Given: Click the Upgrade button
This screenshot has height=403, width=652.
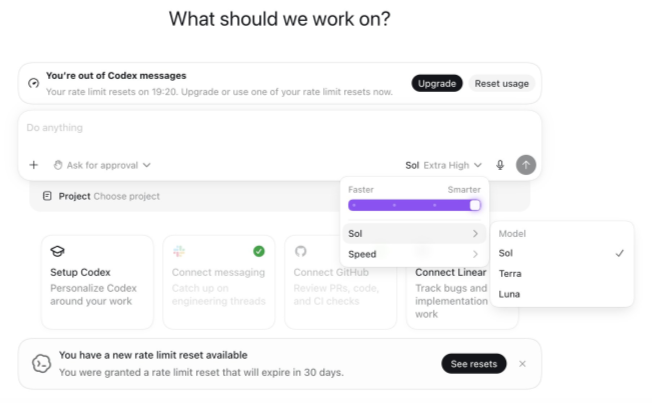Looking at the screenshot, I should click(437, 83).
